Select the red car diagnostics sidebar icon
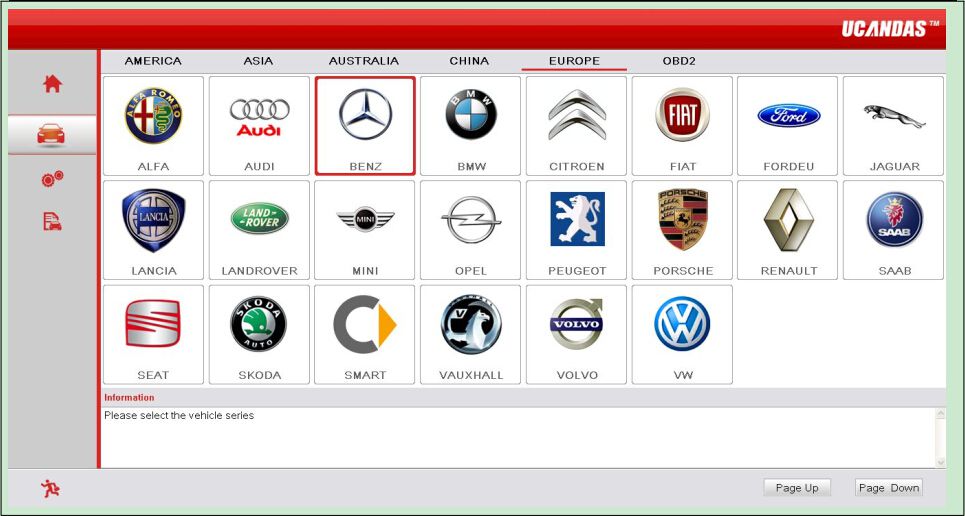Image resolution: width=965 pixels, height=516 pixels. (x=52, y=134)
